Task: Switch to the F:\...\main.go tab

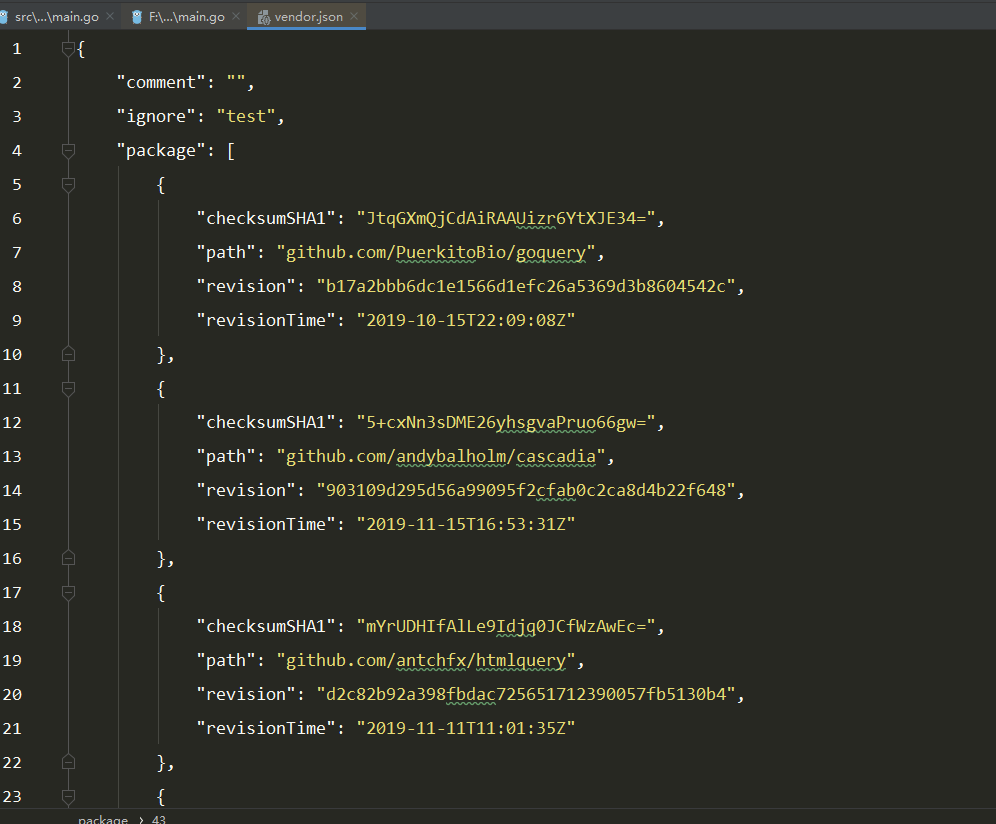Action: pyautogui.click(x=187, y=17)
